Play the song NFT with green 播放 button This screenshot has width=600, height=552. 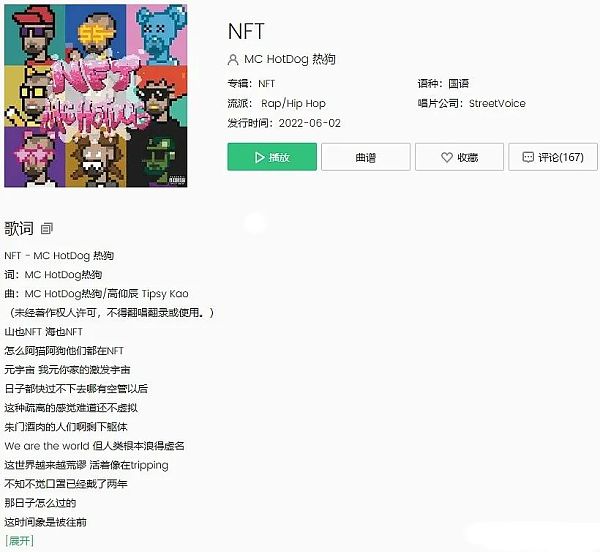pos(272,157)
